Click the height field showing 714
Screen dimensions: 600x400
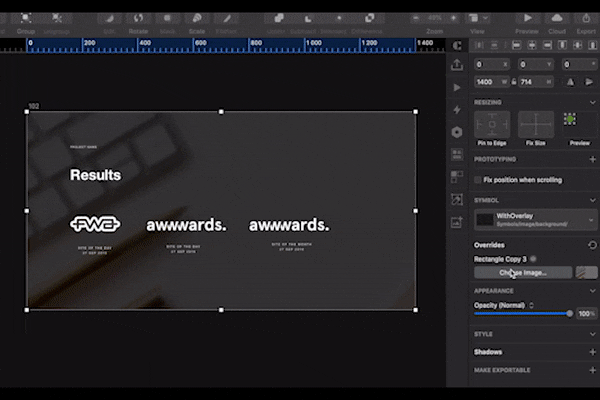click(536, 82)
